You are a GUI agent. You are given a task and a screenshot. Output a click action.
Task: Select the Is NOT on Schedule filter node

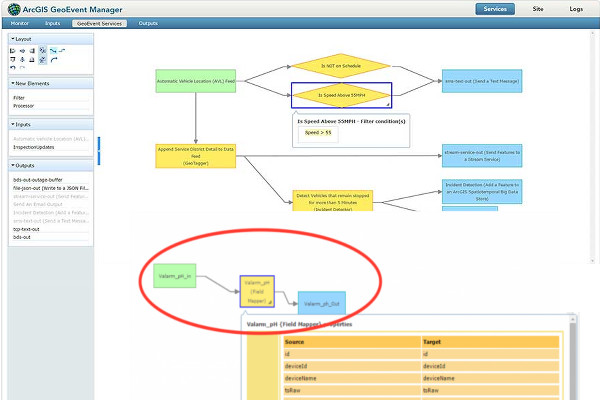341,67
